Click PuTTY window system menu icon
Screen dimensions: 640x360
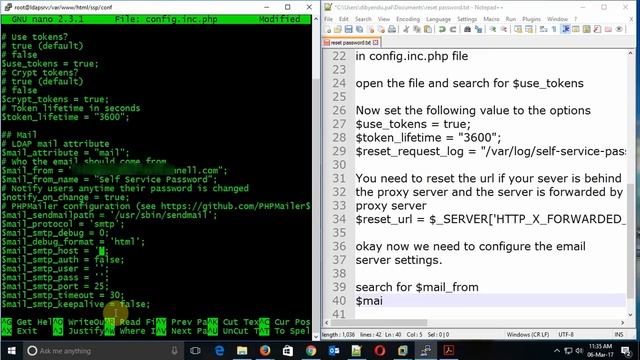(8, 7)
